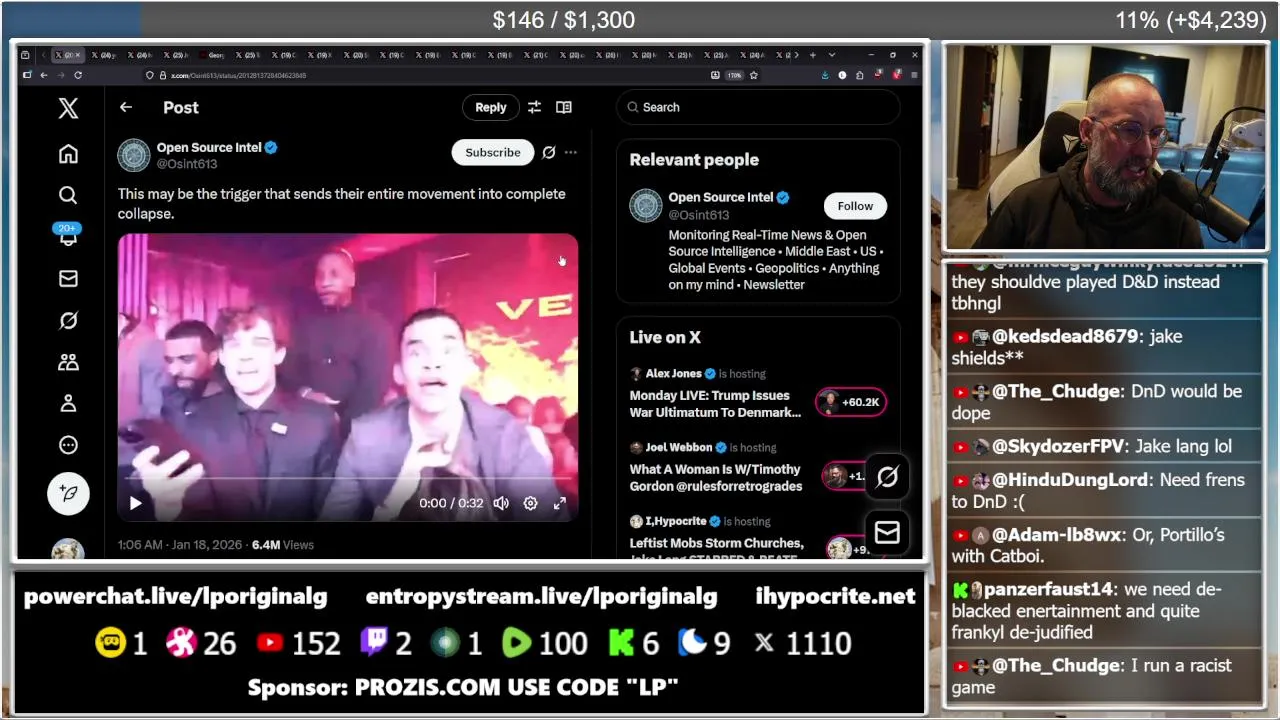The image size is (1280, 720).
Task: Click the compose Post feather button
Action: (68, 493)
